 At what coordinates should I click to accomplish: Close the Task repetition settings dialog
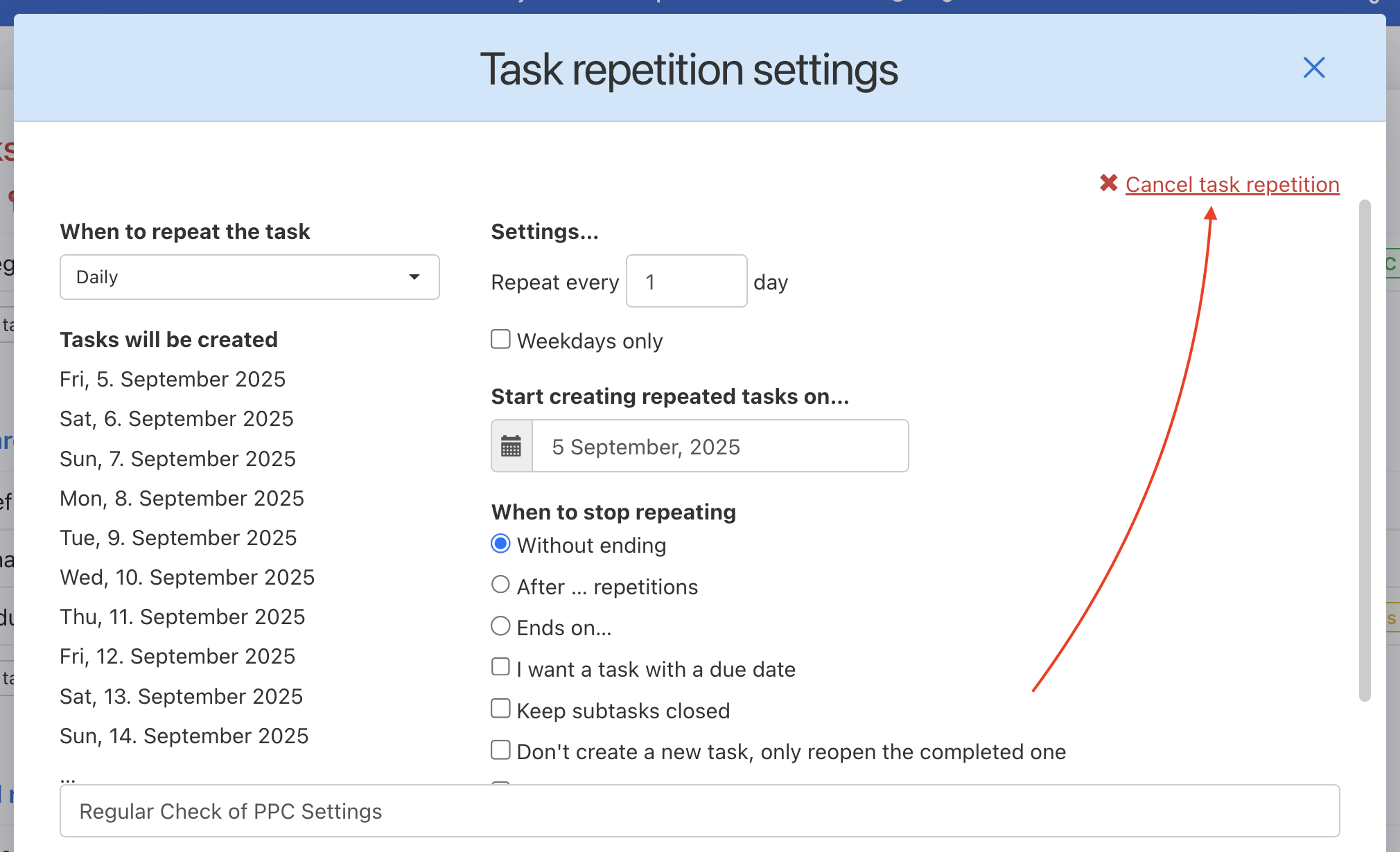(1313, 68)
